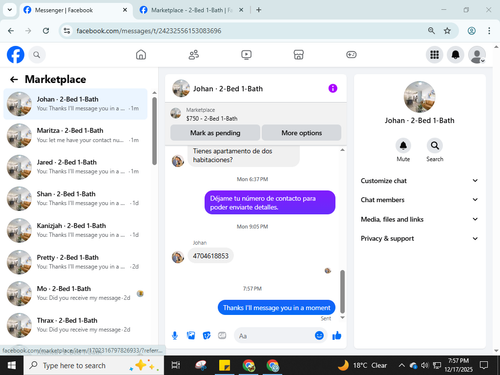Attach a file with the photo icon

191,335
